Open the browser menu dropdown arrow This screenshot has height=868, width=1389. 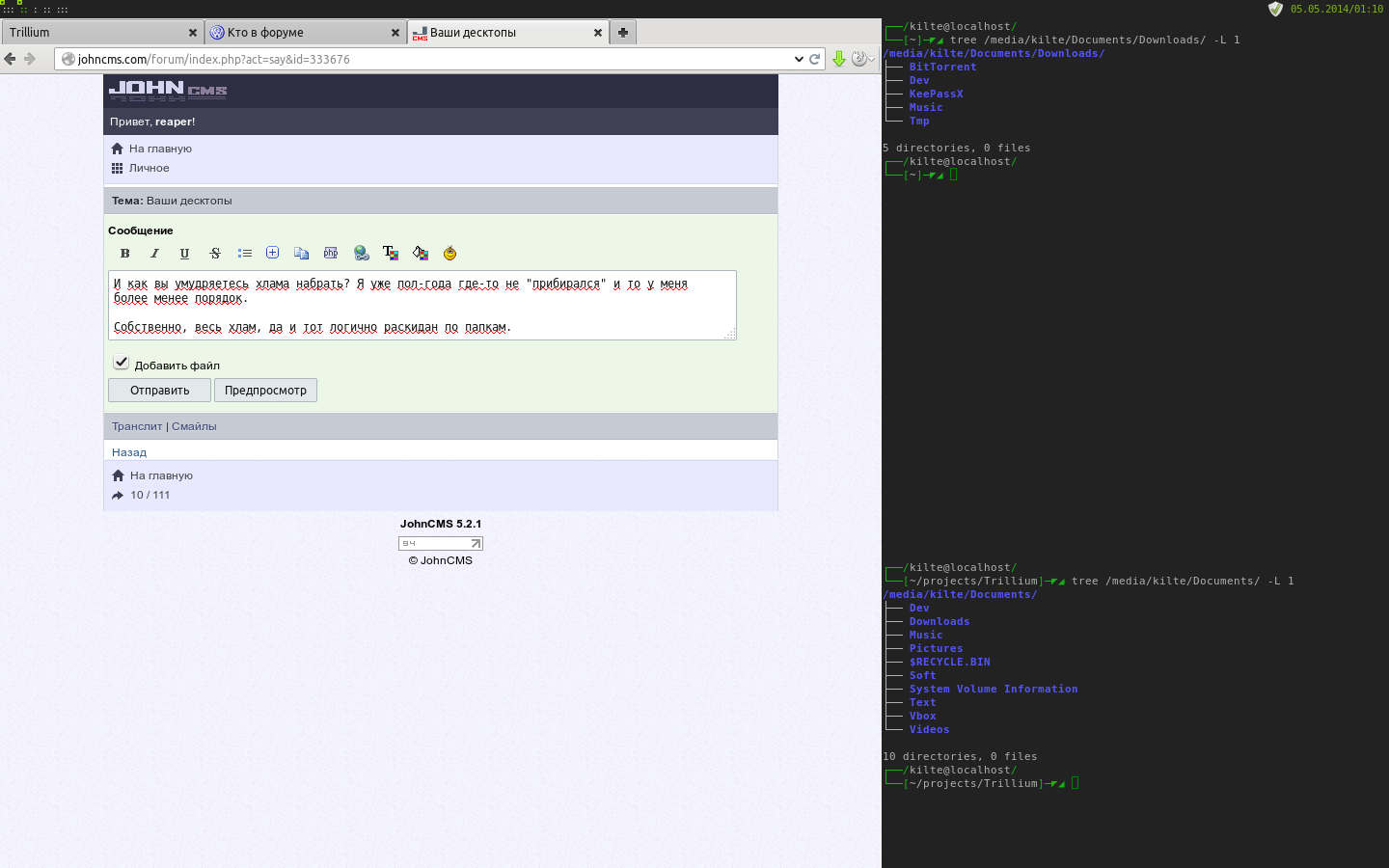point(872,59)
